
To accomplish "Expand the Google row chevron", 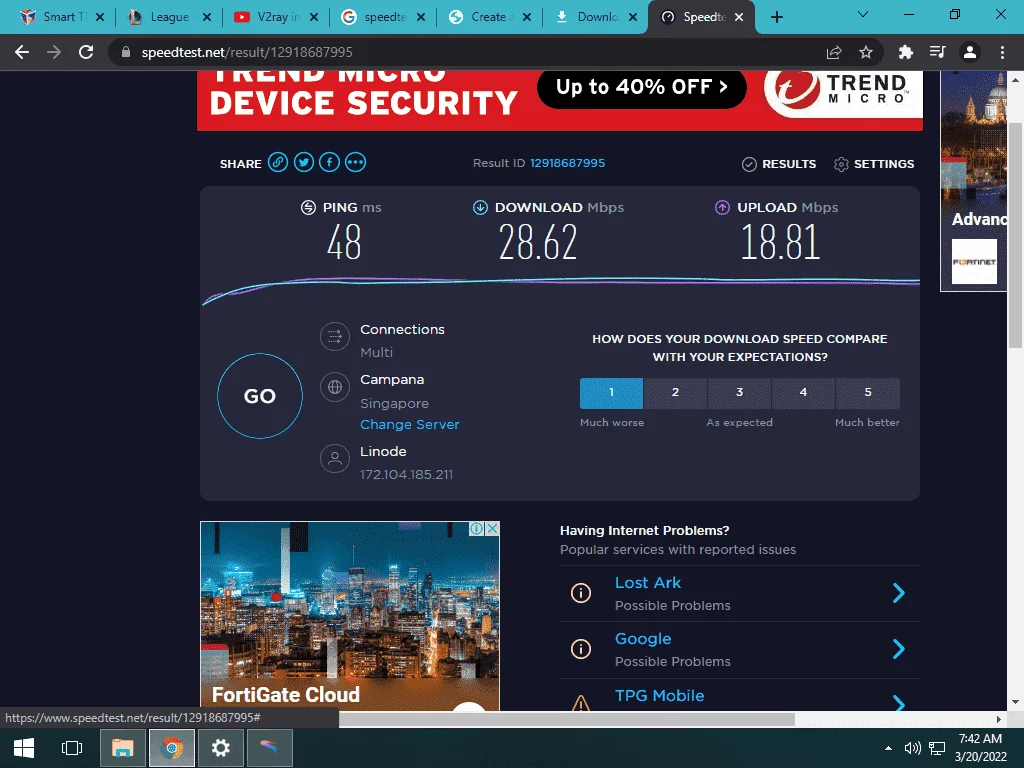I will pyautogui.click(x=899, y=649).
